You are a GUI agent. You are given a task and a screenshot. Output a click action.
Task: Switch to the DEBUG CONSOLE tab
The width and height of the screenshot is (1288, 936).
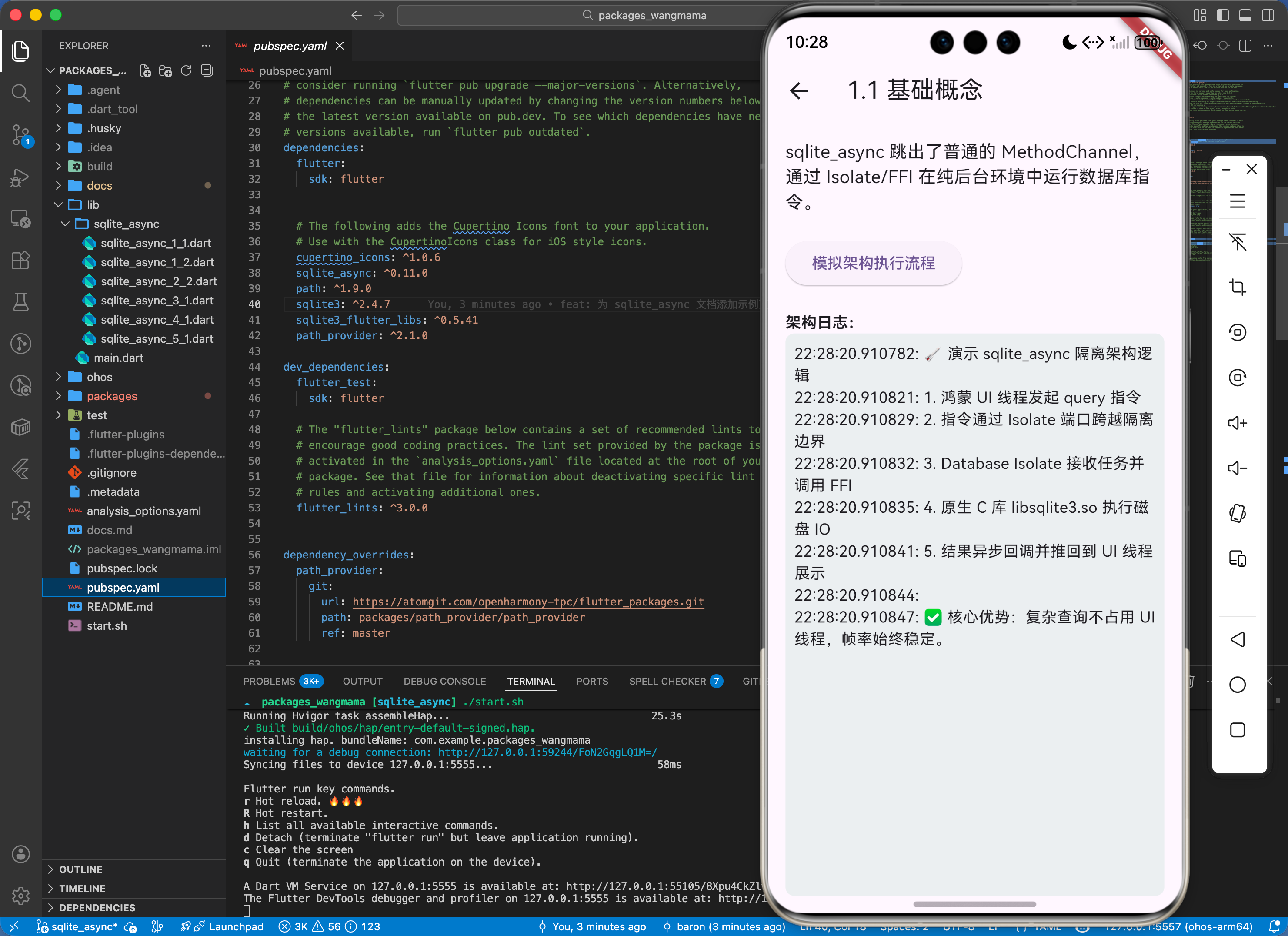point(445,681)
